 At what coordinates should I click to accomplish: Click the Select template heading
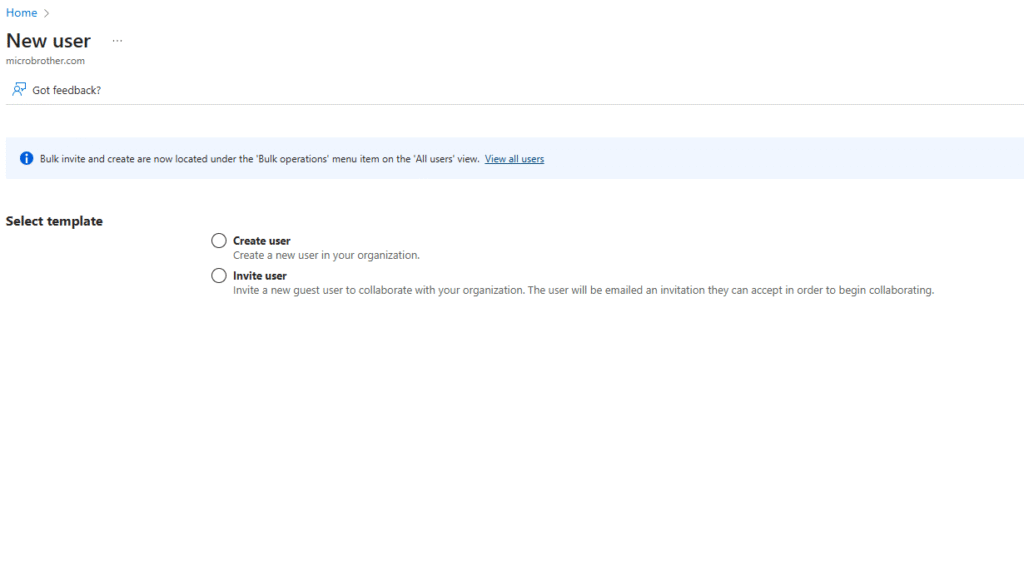tap(54, 221)
